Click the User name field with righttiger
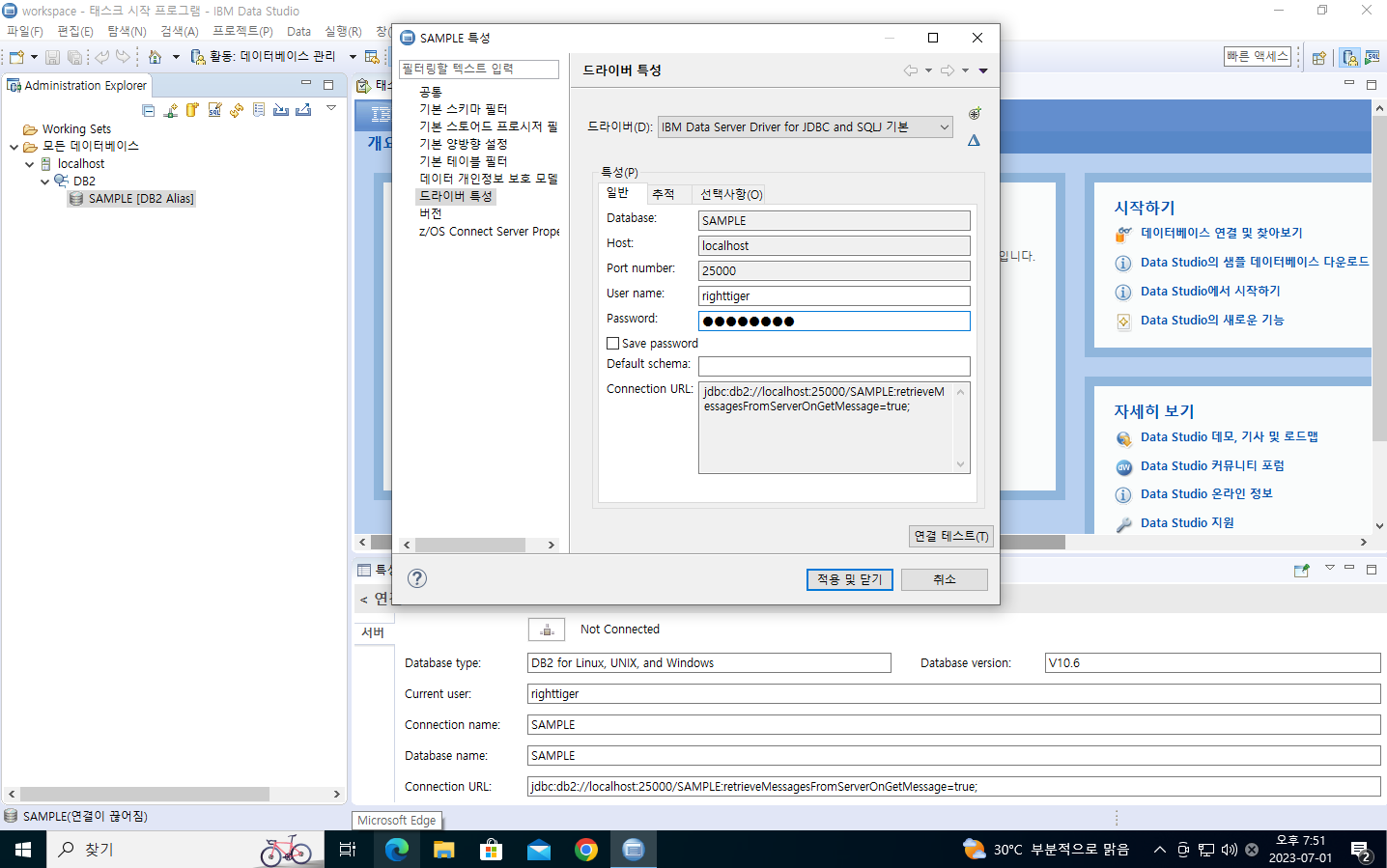 (x=835, y=296)
